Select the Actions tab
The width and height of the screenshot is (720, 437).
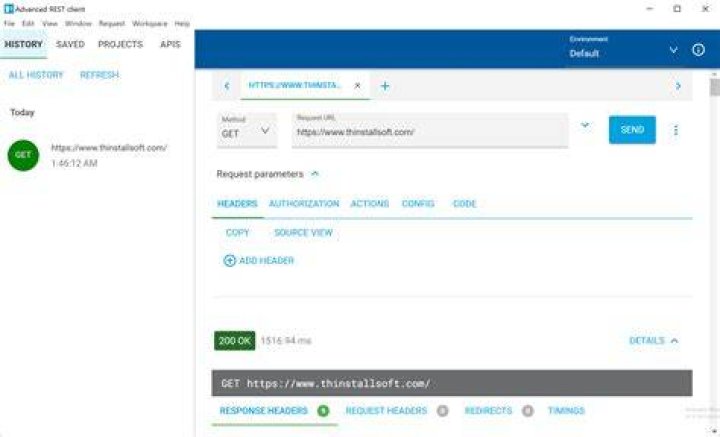point(370,203)
